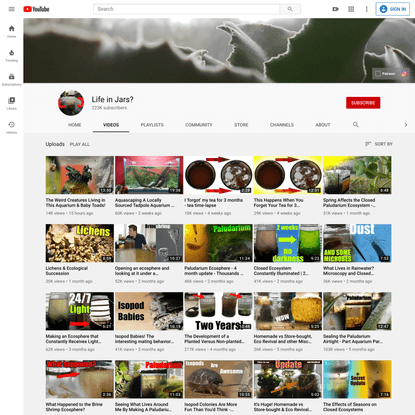Click the Sign In button
415x415 pixels.
click(393, 9)
